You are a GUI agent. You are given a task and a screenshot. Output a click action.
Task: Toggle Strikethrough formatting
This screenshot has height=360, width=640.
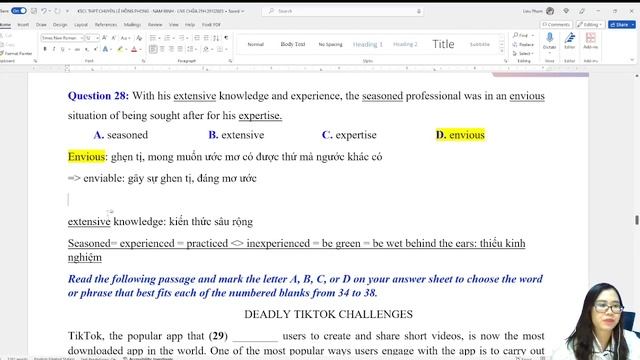point(77,49)
